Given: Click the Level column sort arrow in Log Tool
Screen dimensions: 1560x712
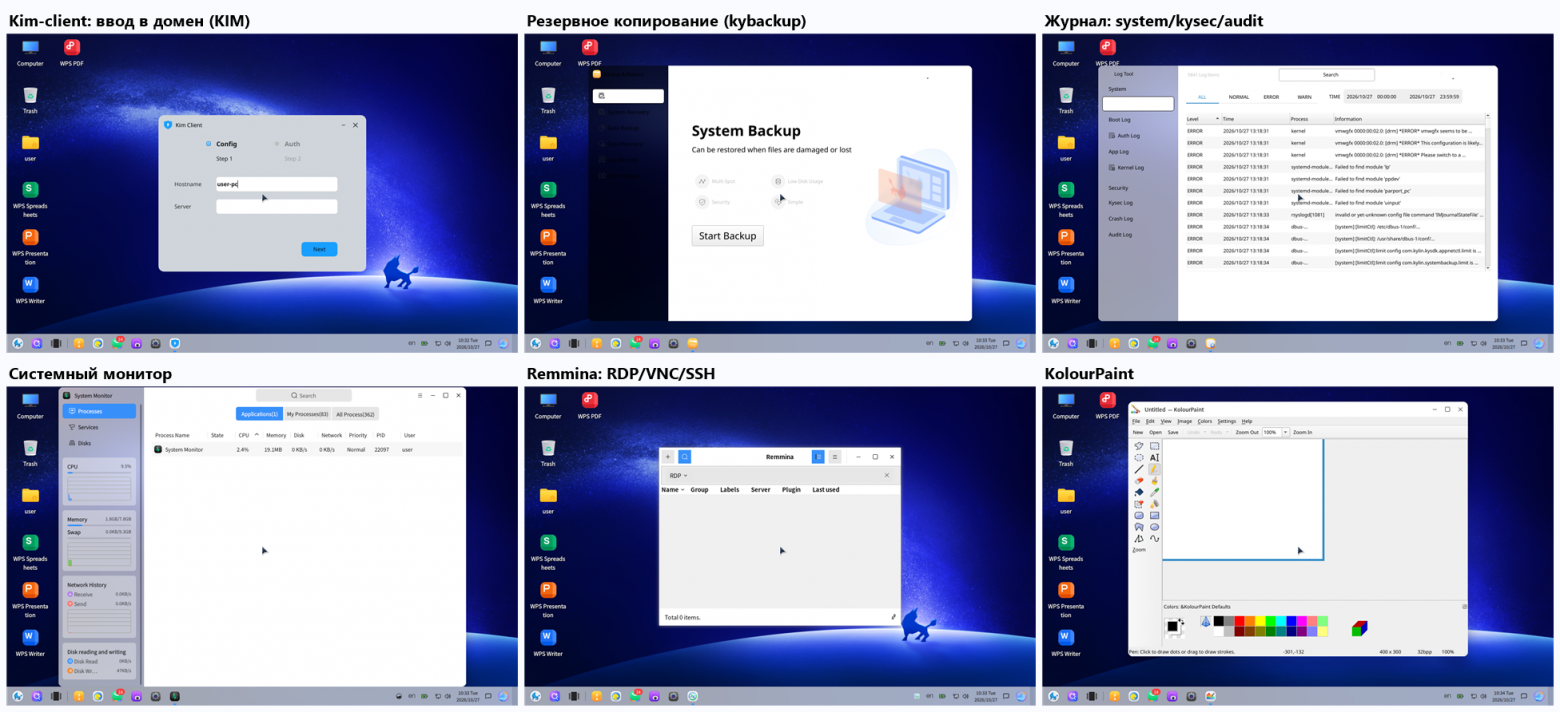Looking at the screenshot, I should (x=1217, y=118).
